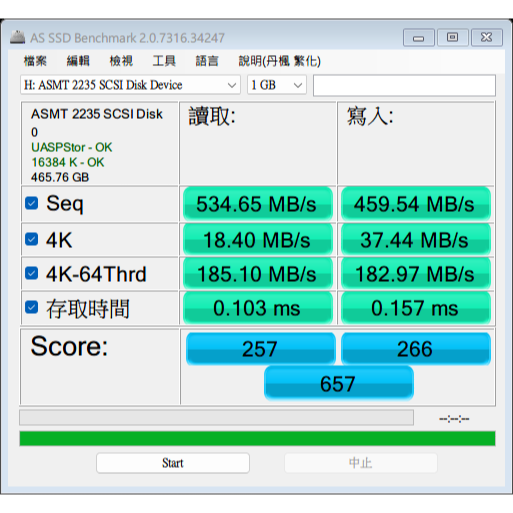Click the read score 257
Image resolution: width=513 pixels, height=513 pixels.
(x=260, y=349)
